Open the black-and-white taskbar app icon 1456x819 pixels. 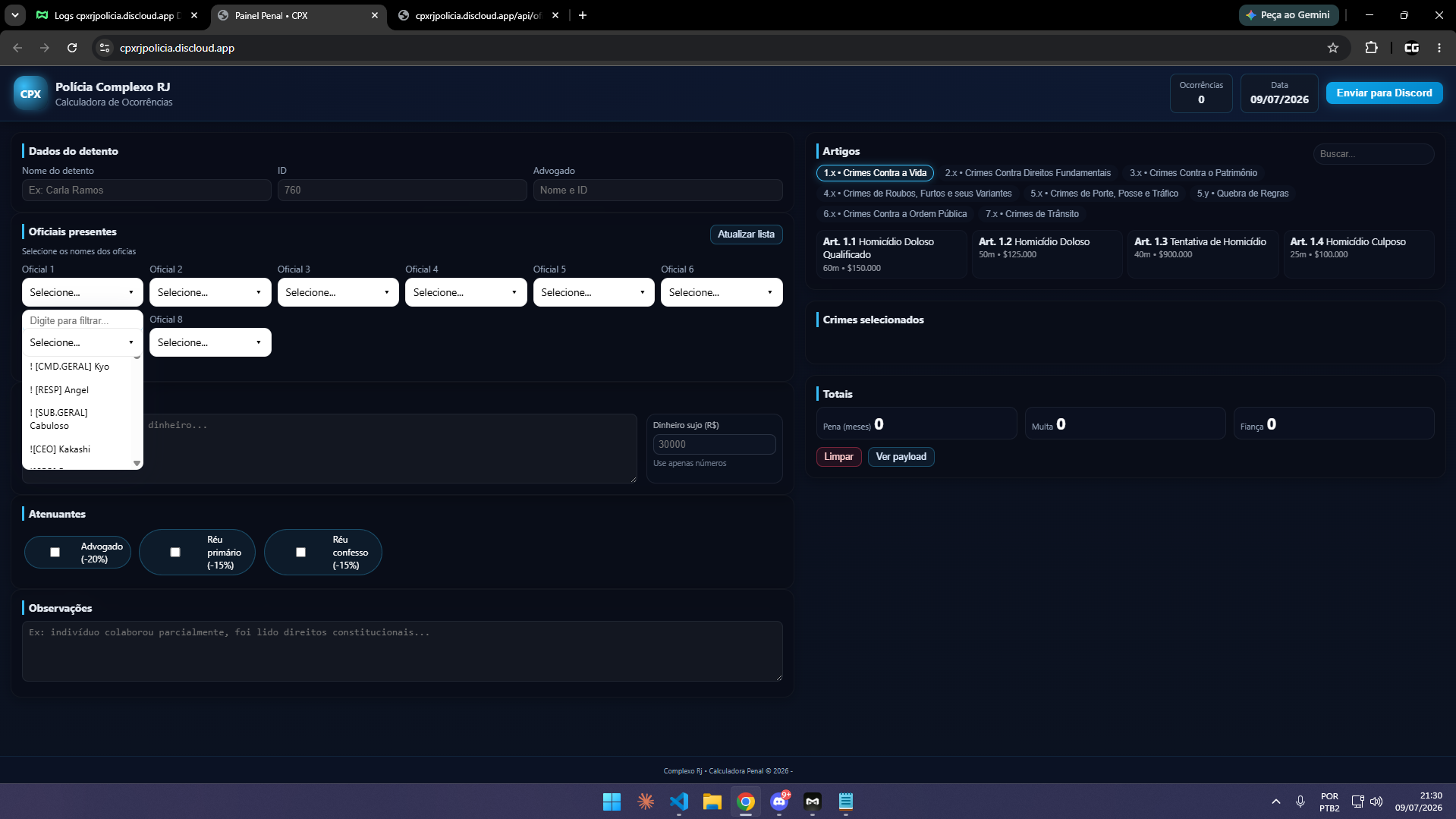coord(813,802)
